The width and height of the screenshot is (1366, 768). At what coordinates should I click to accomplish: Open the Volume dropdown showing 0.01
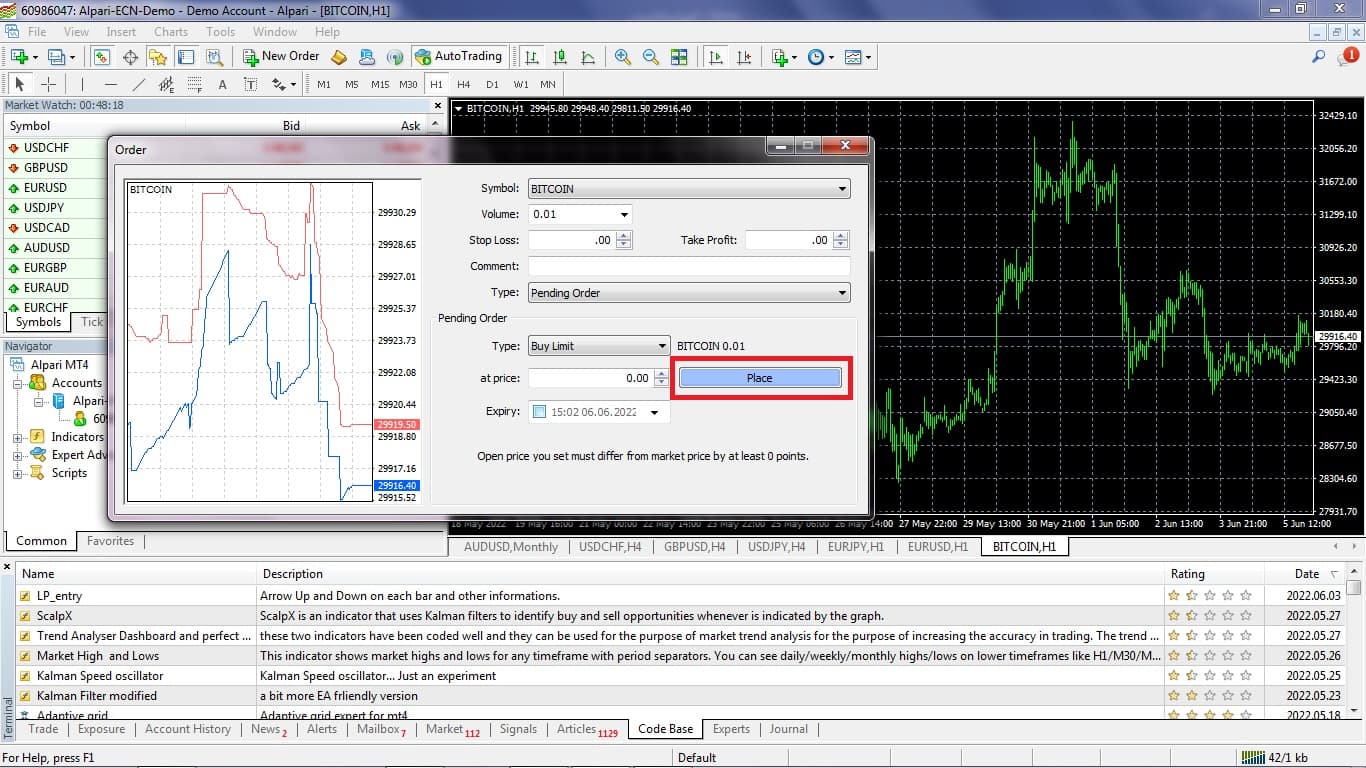(x=580, y=214)
